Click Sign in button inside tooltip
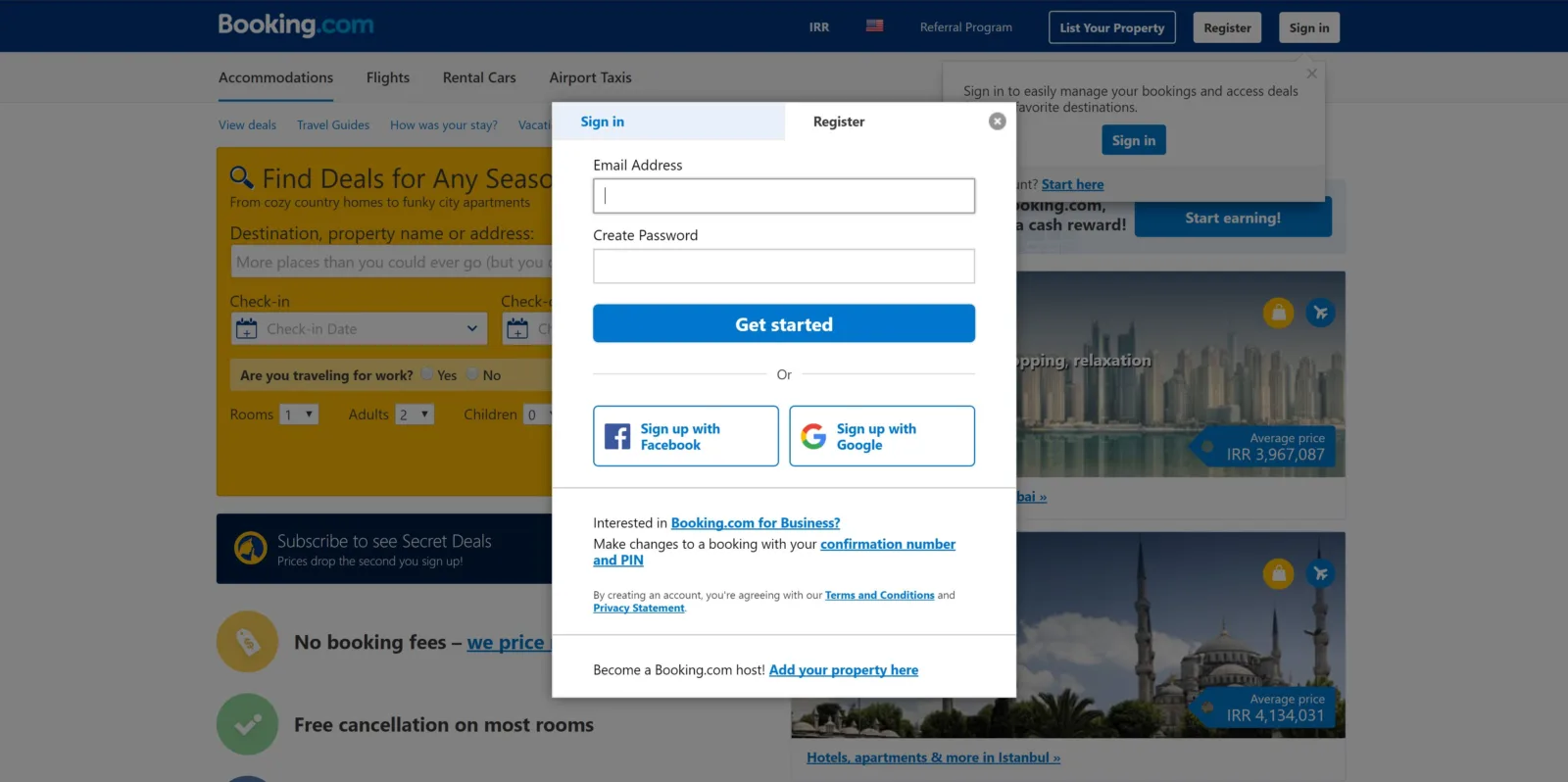The height and width of the screenshot is (782, 1568). (x=1134, y=140)
